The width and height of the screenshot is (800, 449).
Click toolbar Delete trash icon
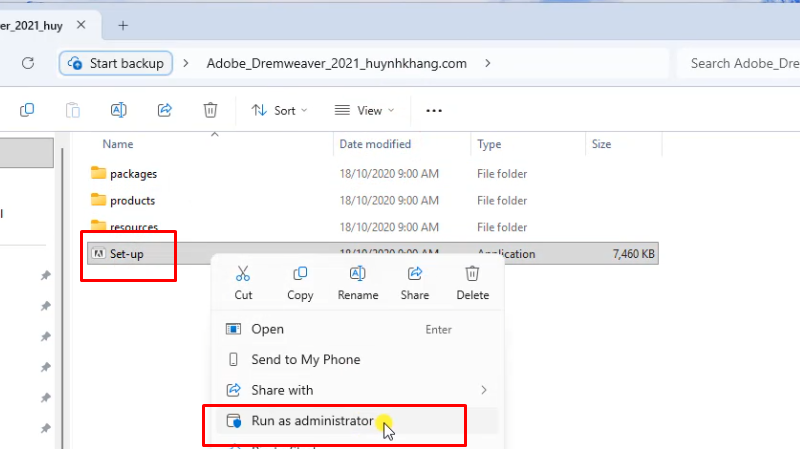[x=210, y=110]
